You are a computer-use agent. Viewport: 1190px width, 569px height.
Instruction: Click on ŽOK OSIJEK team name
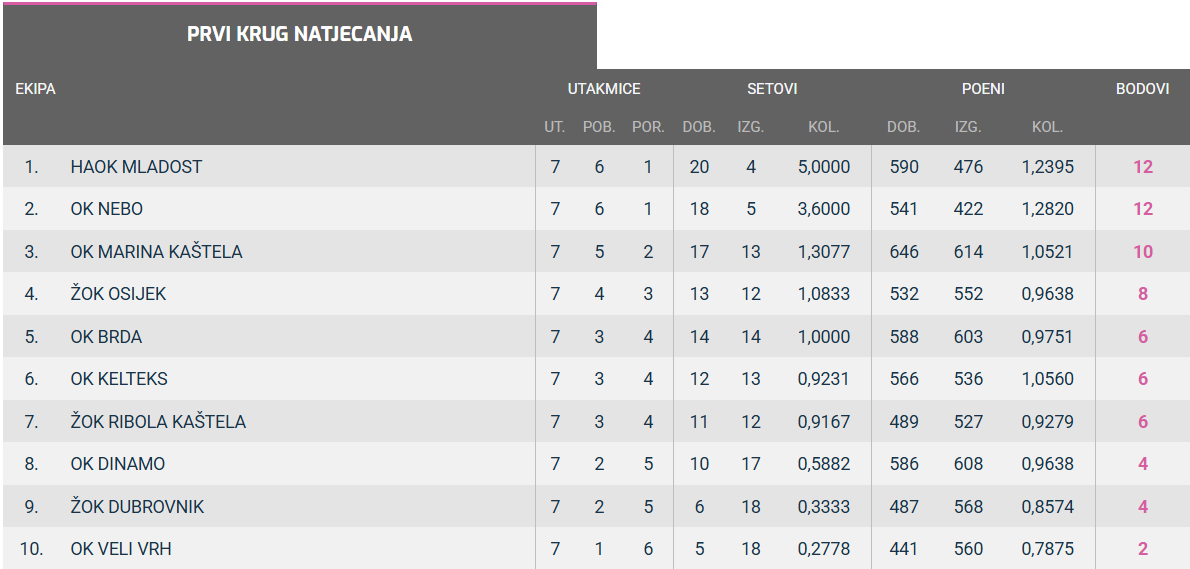click(118, 294)
